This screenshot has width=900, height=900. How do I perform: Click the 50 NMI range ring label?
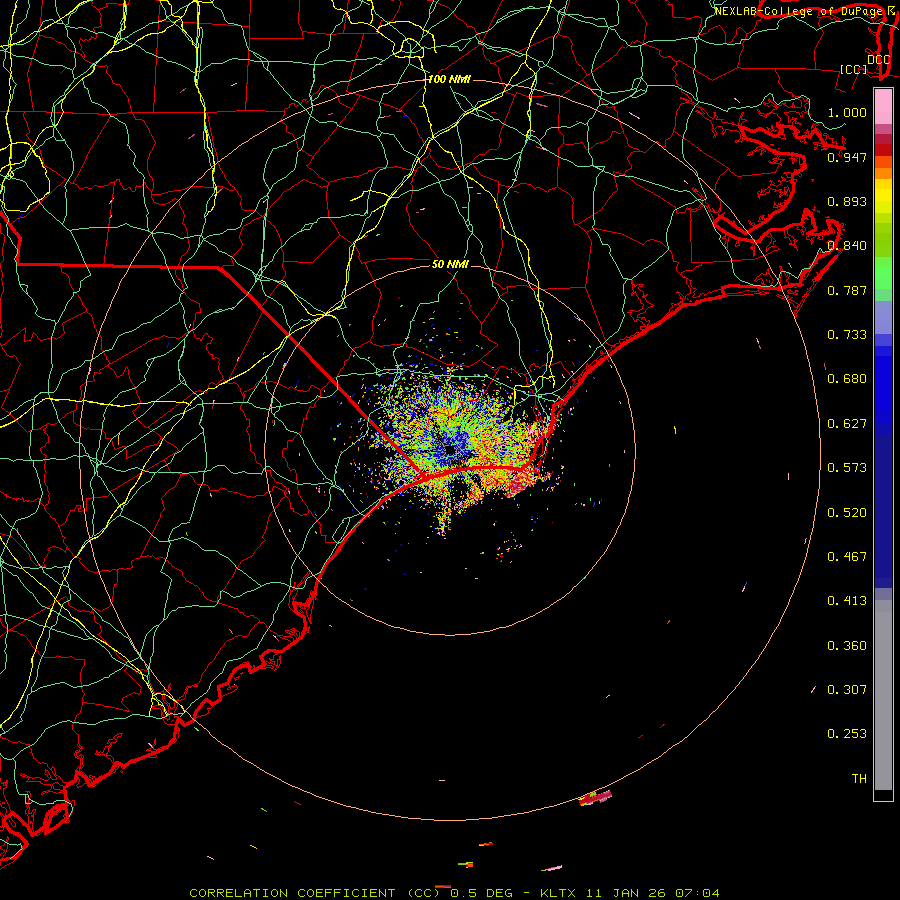[450, 264]
